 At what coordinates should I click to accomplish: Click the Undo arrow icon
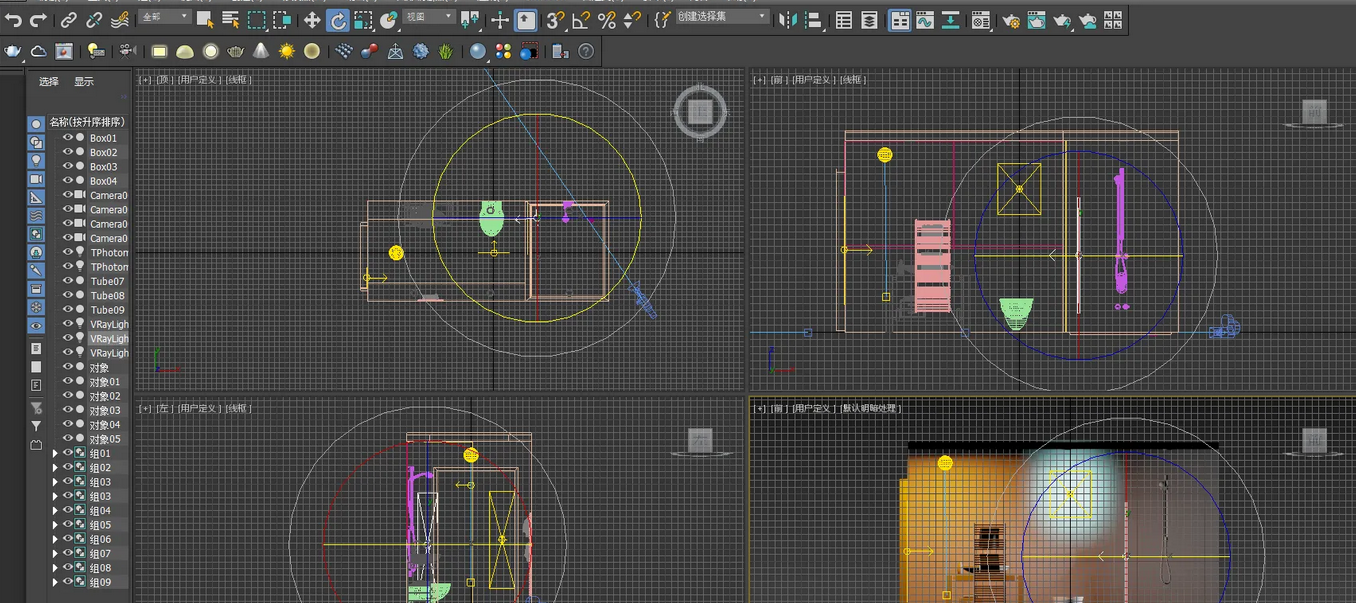pyautogui.click(x=13, y=19)
